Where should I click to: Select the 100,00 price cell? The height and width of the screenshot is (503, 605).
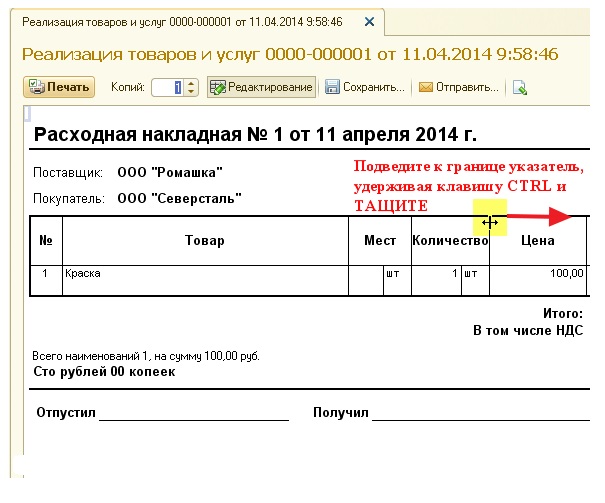538,280
